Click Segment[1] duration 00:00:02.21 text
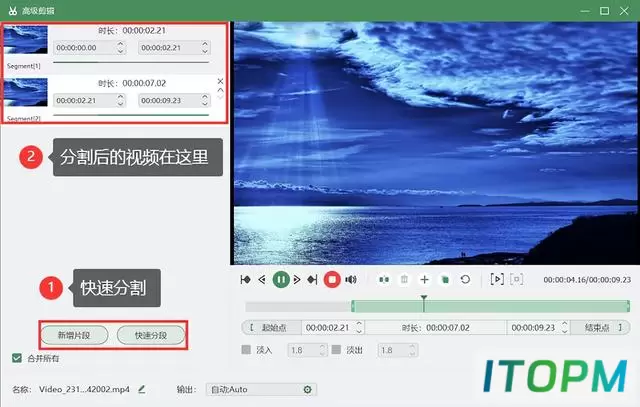The image size is (640, 407). 144,31
